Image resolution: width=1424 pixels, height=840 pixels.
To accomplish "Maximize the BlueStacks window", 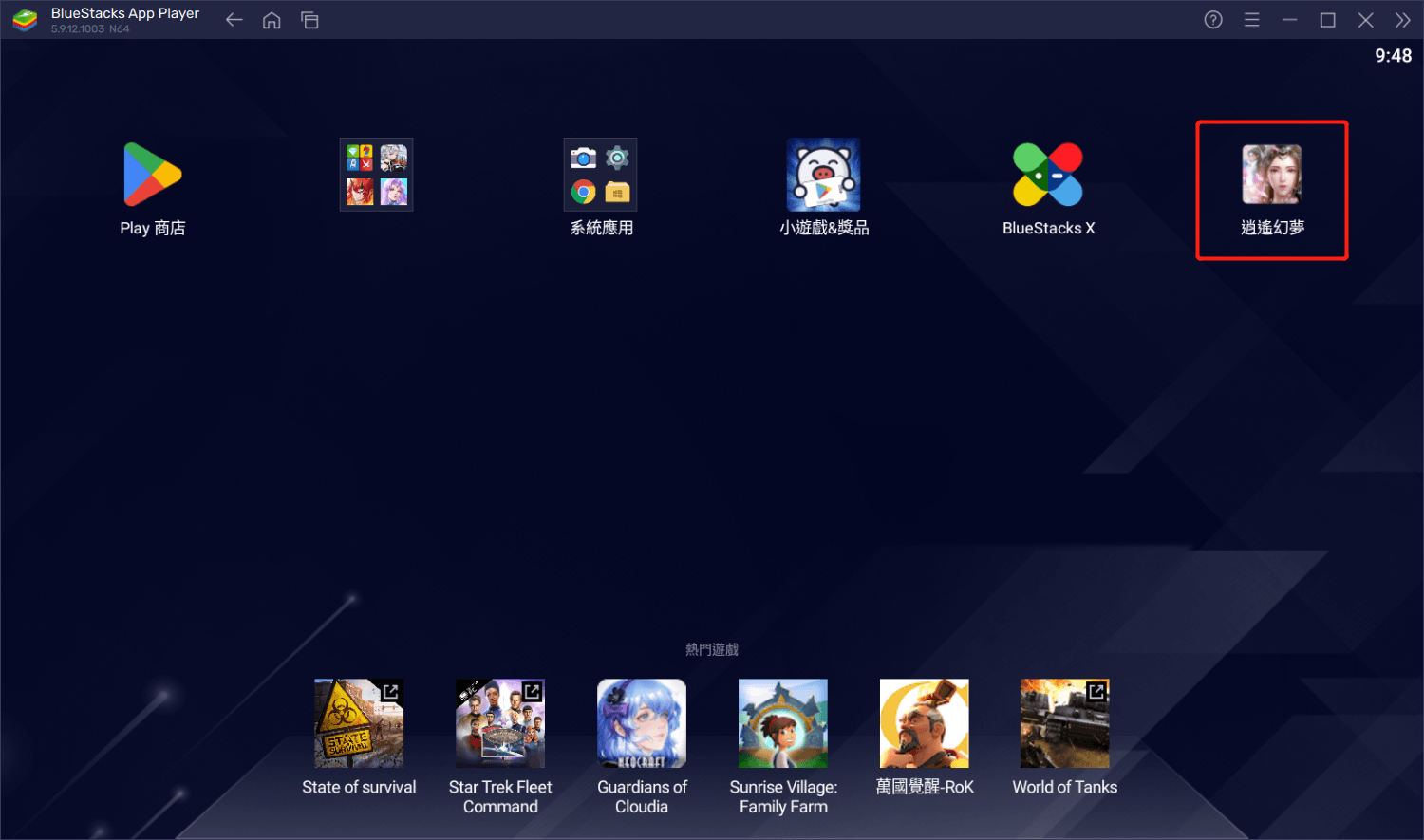I will coord(1328,20).
